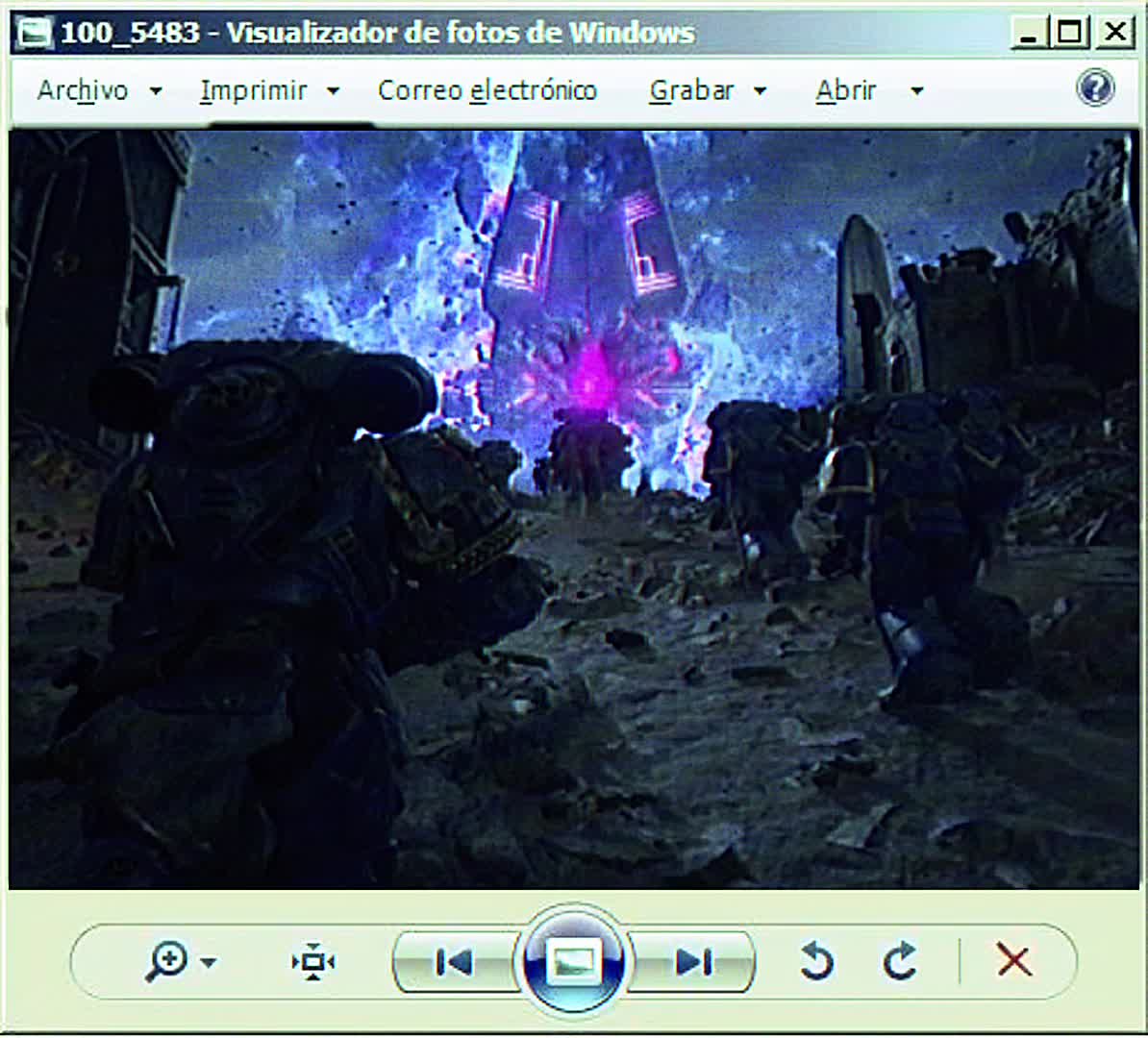Open the Imprimir menu

253,90
